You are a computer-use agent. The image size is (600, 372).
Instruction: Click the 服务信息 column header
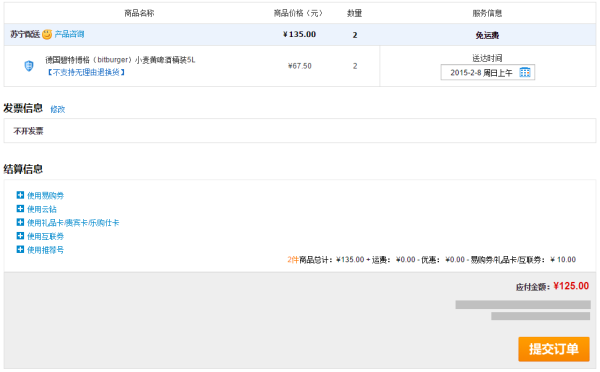pyautogui.click(x=487, y=13)
